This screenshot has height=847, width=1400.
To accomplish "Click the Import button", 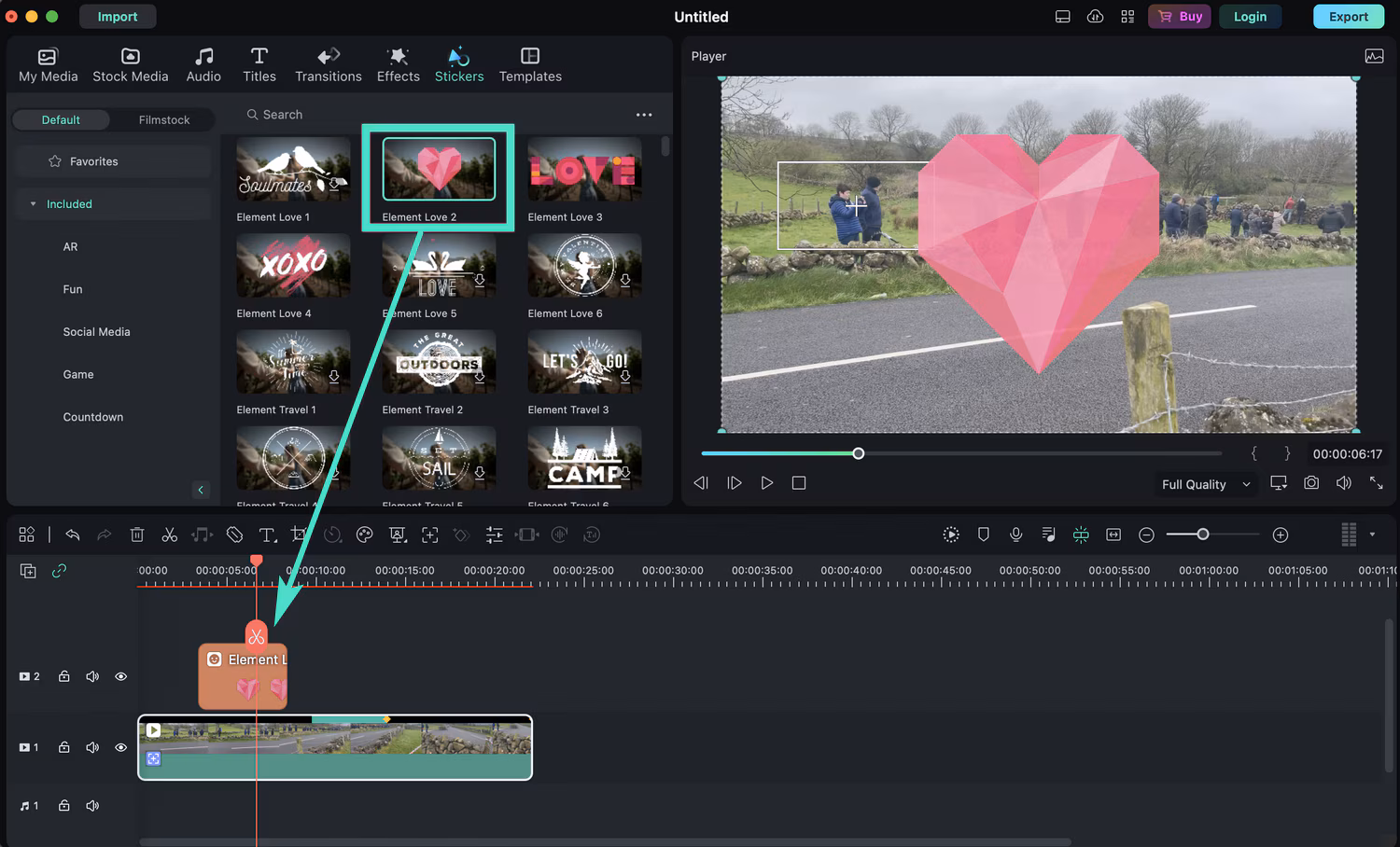I will (x=118, y=17).
